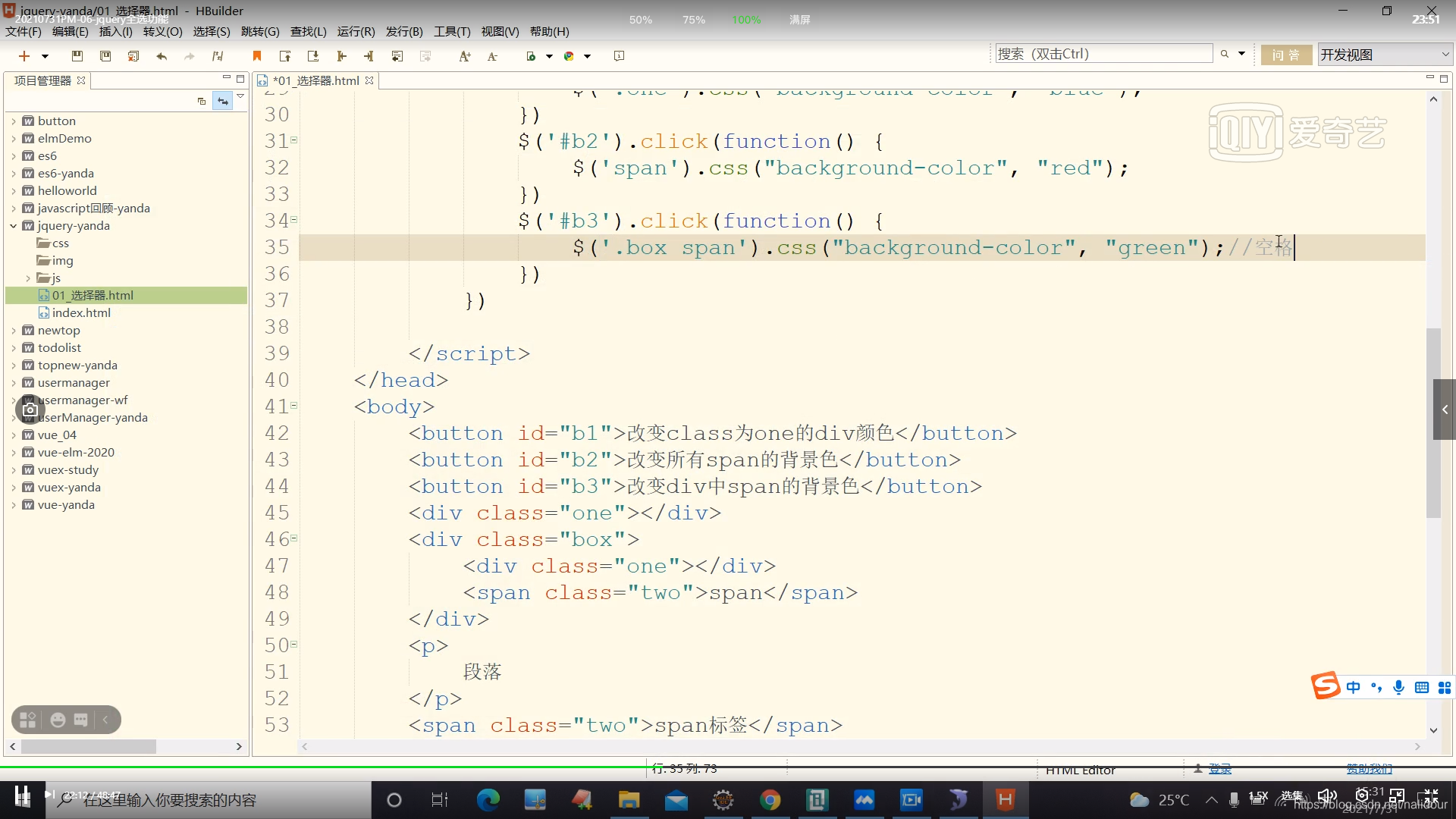Click the Save toolbar icon
This screenshot has height=819, width=1456.
[77, 56]
